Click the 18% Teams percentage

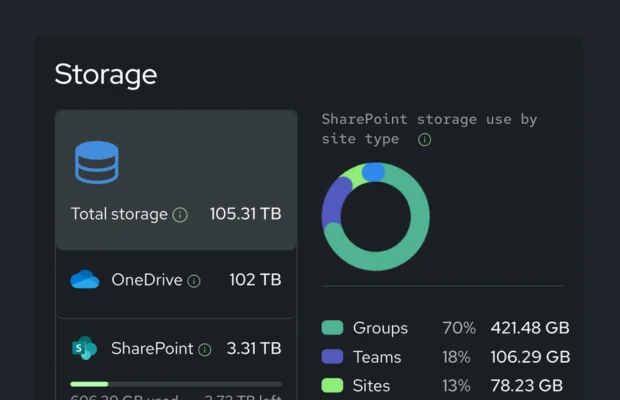point(456,357)
